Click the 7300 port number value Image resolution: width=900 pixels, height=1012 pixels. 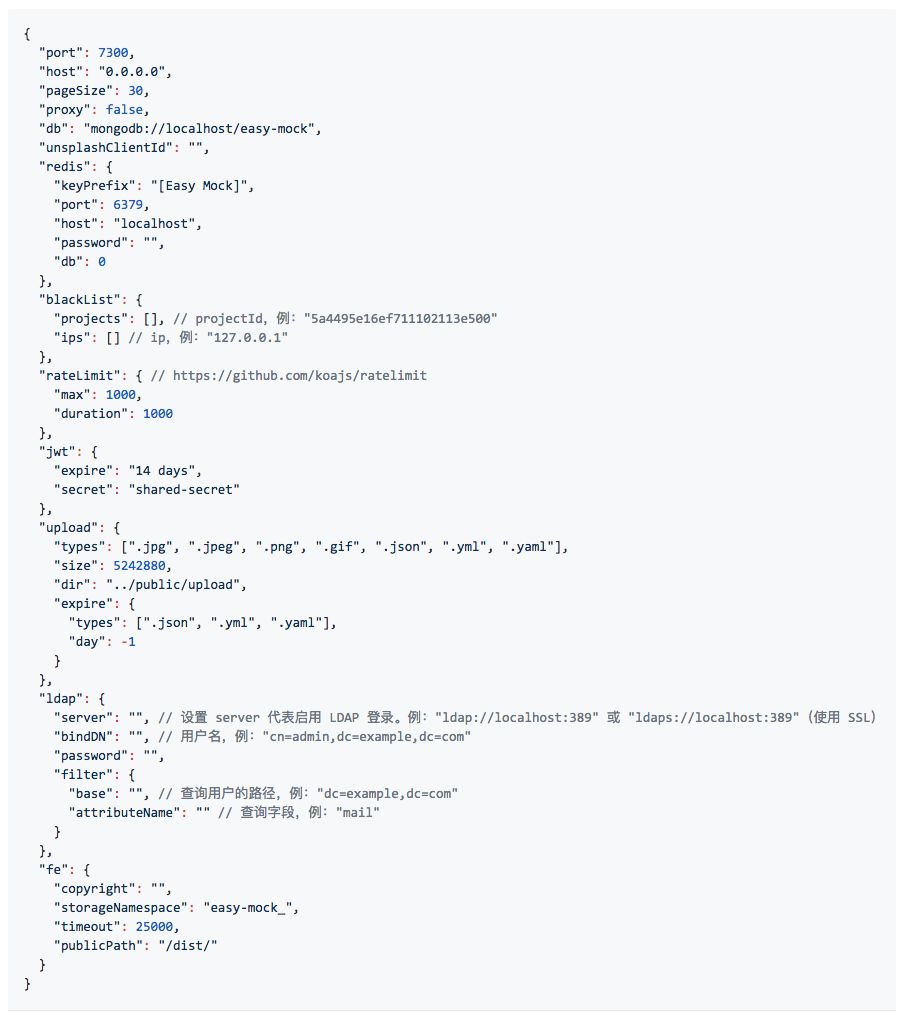(114, 52)
